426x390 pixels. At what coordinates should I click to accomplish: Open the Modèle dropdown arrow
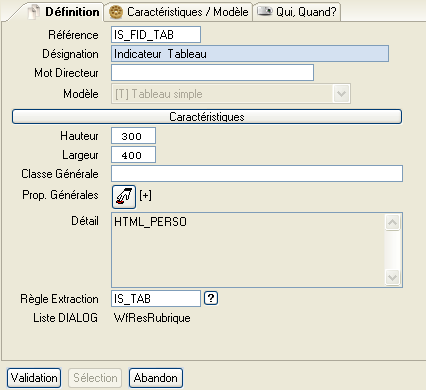click(x=341, y=94)
